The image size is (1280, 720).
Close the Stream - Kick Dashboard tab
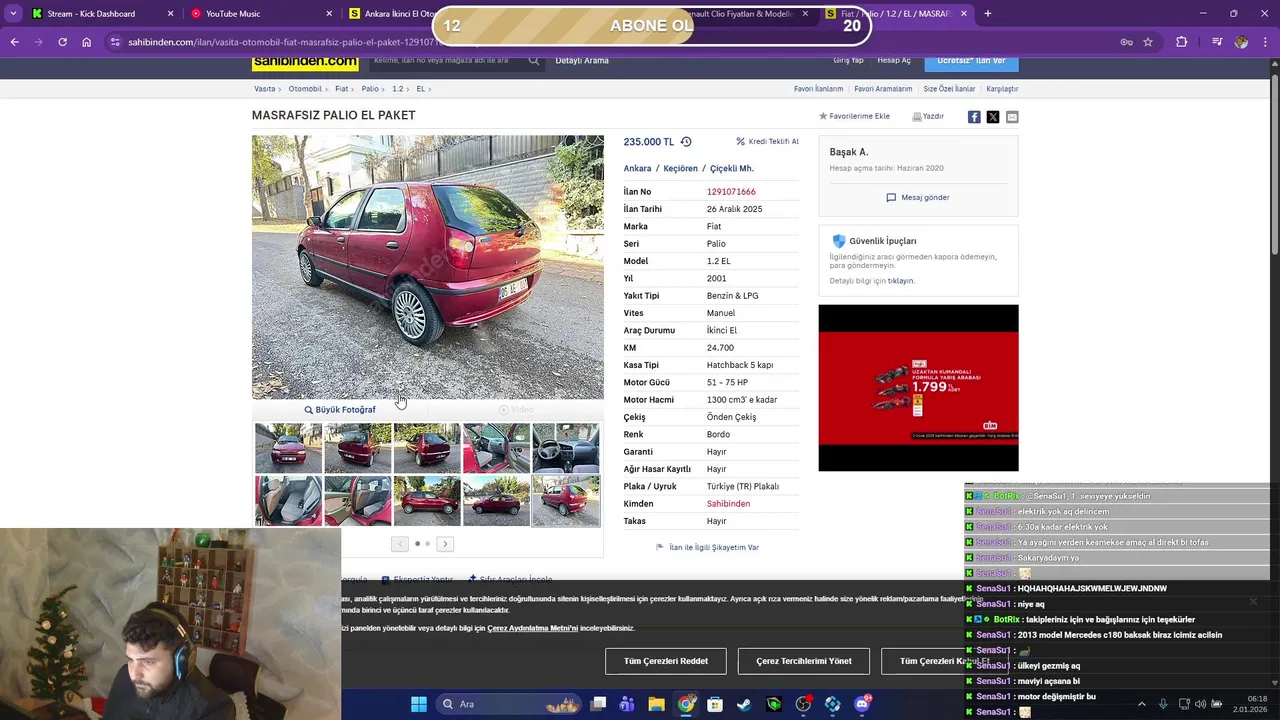pyautogui.click(x=170, y=14)
